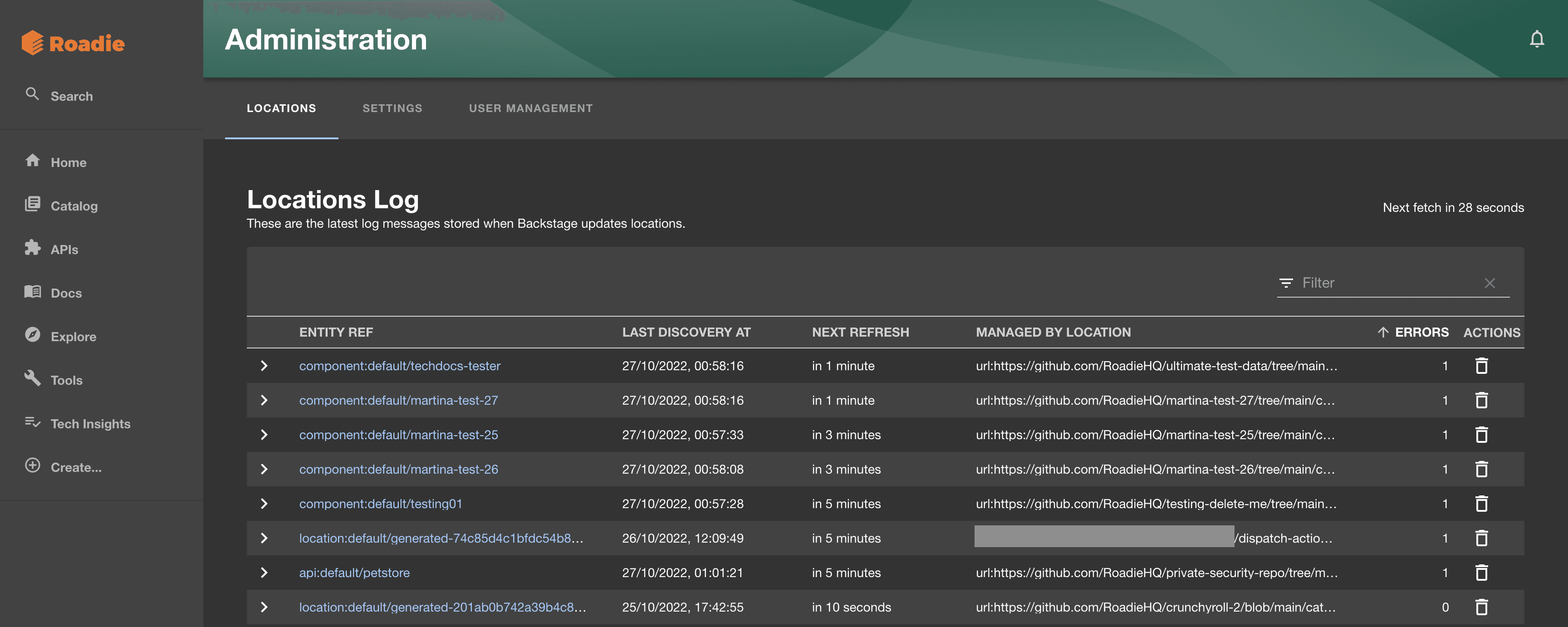
Task: Open Tech Insights page
Action: pos(77,423)
